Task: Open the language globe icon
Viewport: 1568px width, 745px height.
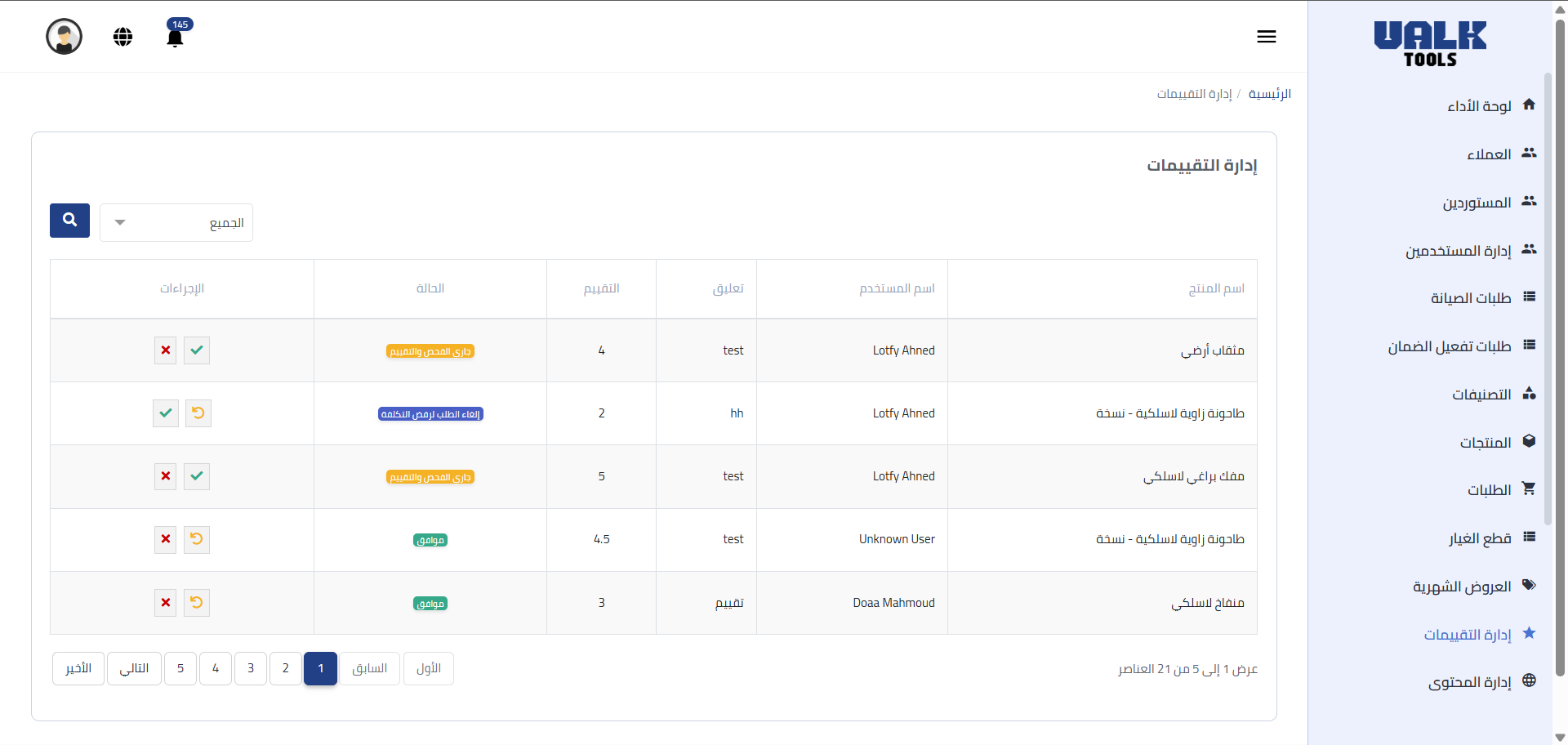Action: coord(122,37)
